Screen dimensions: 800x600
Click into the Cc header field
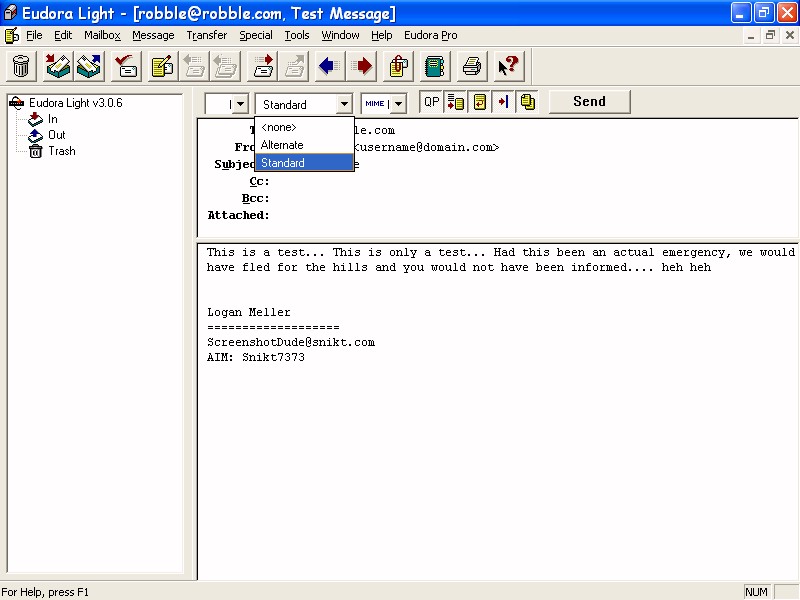[534, 181]
